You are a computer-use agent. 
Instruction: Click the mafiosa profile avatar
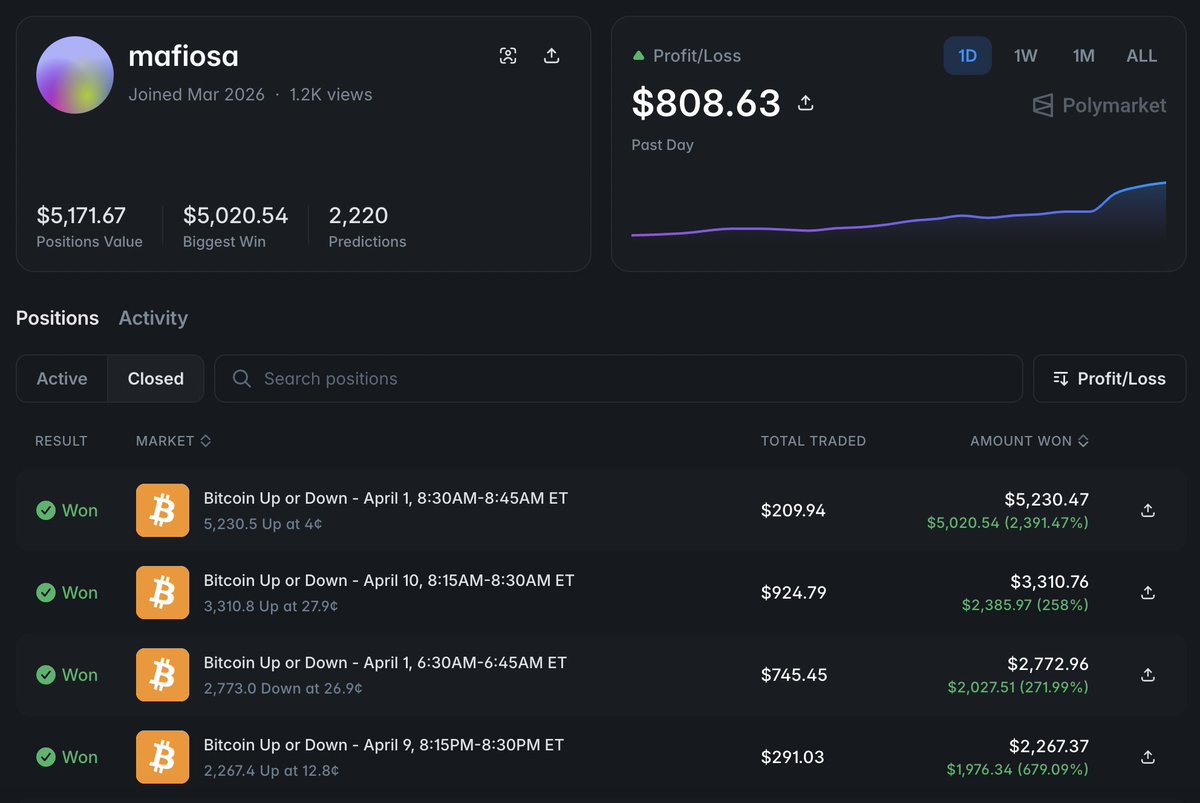75,75
